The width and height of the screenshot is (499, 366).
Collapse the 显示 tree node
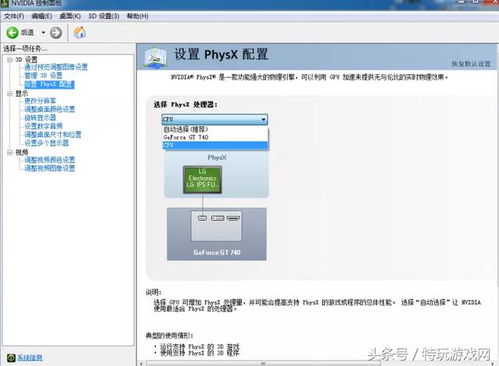tap(10, 94)
